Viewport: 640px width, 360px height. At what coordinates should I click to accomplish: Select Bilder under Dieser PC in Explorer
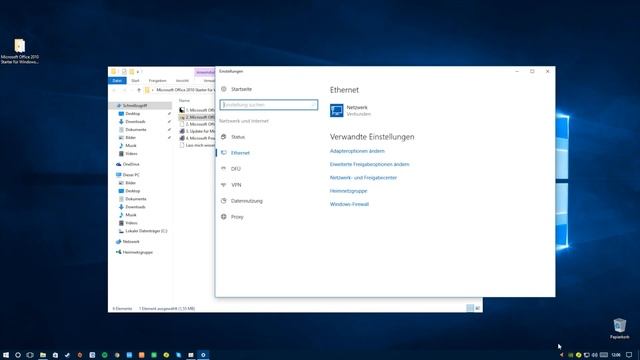click(130, 183)
